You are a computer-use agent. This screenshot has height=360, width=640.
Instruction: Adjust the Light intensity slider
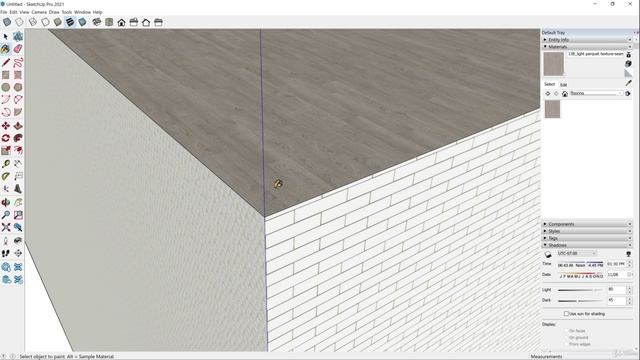pyautogui.click(x=580, y=290)
